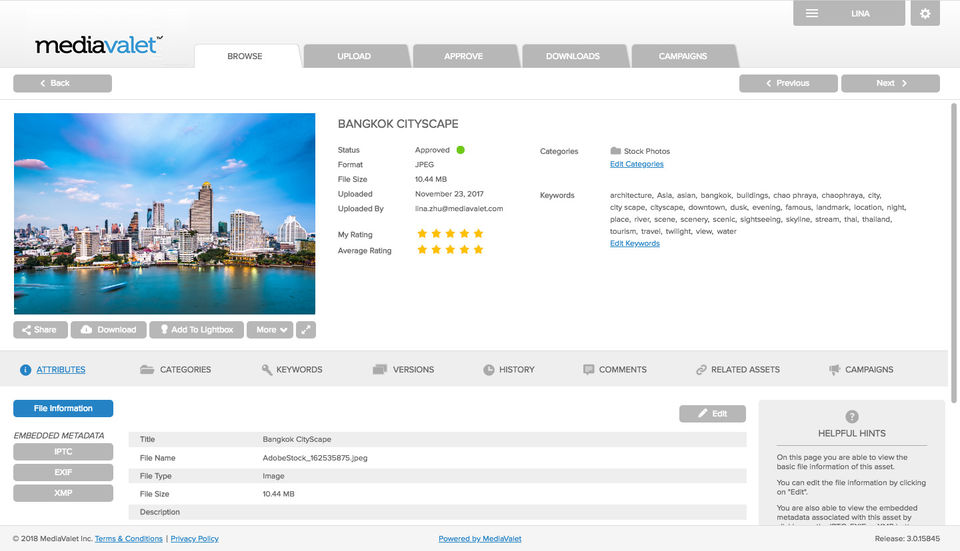This screenshot has width=960, height=551.
Task: Click the Bangkok cityscape preview image
Action: [x=165, y=213]
